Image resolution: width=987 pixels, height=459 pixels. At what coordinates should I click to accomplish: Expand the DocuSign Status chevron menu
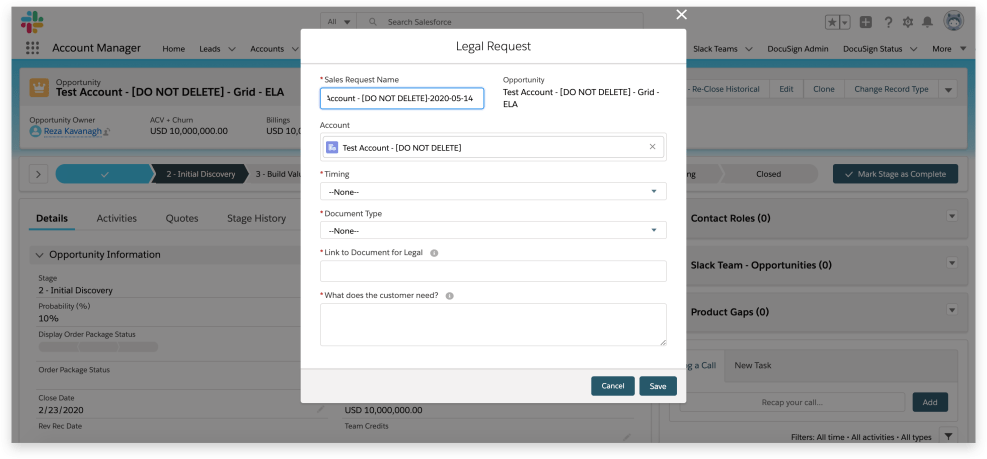coord(913,48)
